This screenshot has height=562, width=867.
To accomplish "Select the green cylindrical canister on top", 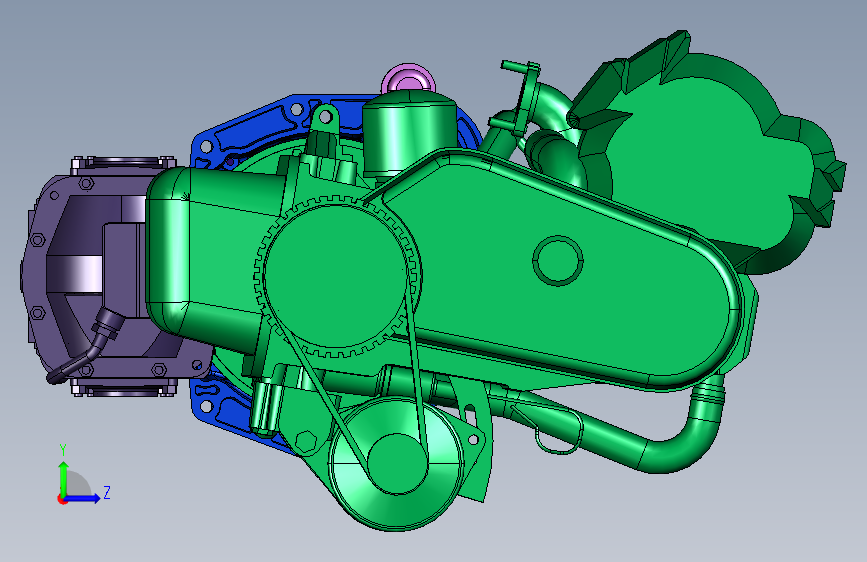I will tap(409, 133).
